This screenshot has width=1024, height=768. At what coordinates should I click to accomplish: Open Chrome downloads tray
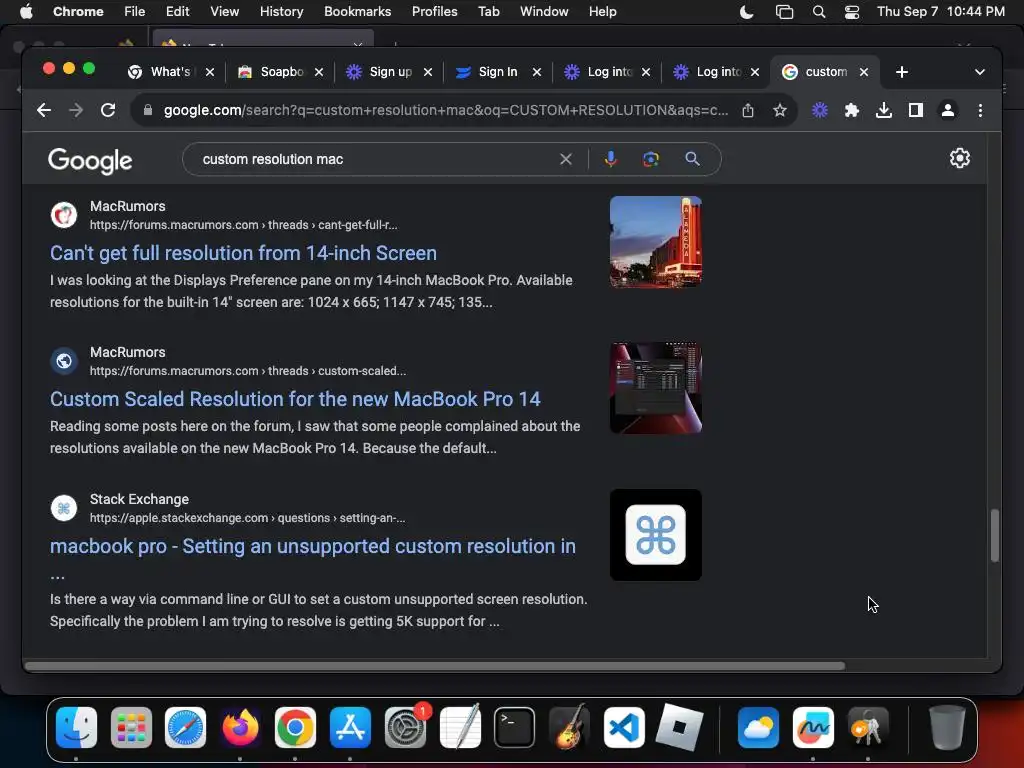coord(884,110)
